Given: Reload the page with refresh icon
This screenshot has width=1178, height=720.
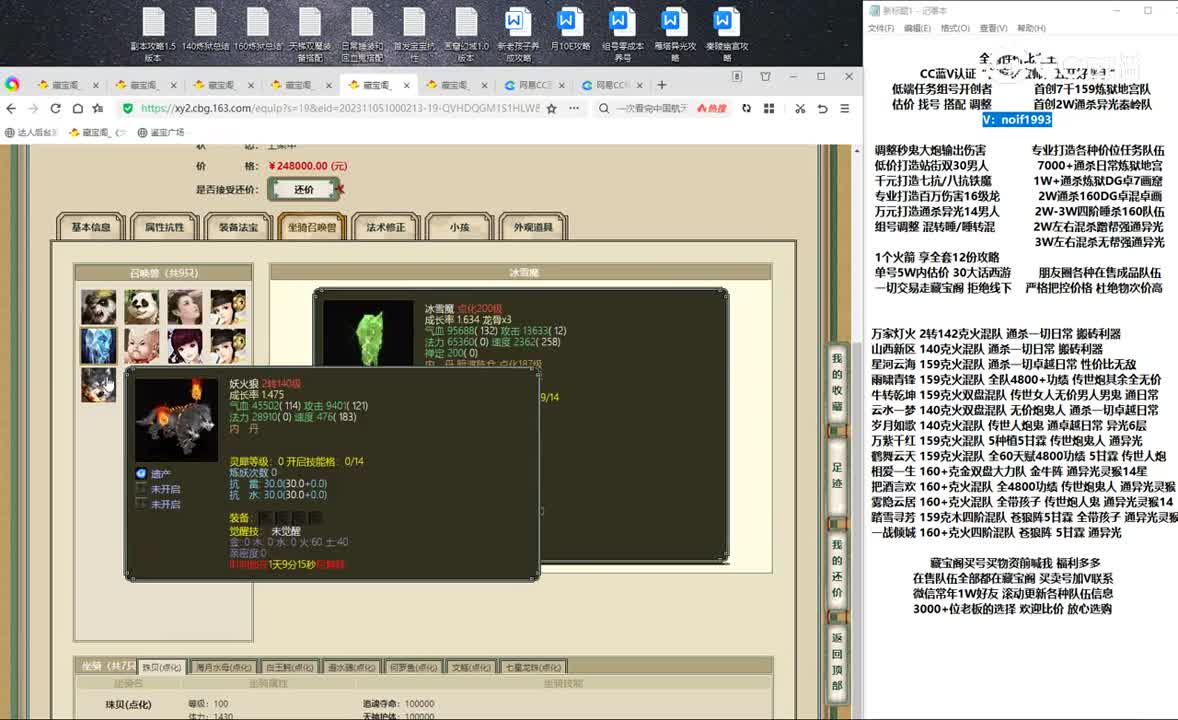Looking at the screenshot, I should coord(55,108).
